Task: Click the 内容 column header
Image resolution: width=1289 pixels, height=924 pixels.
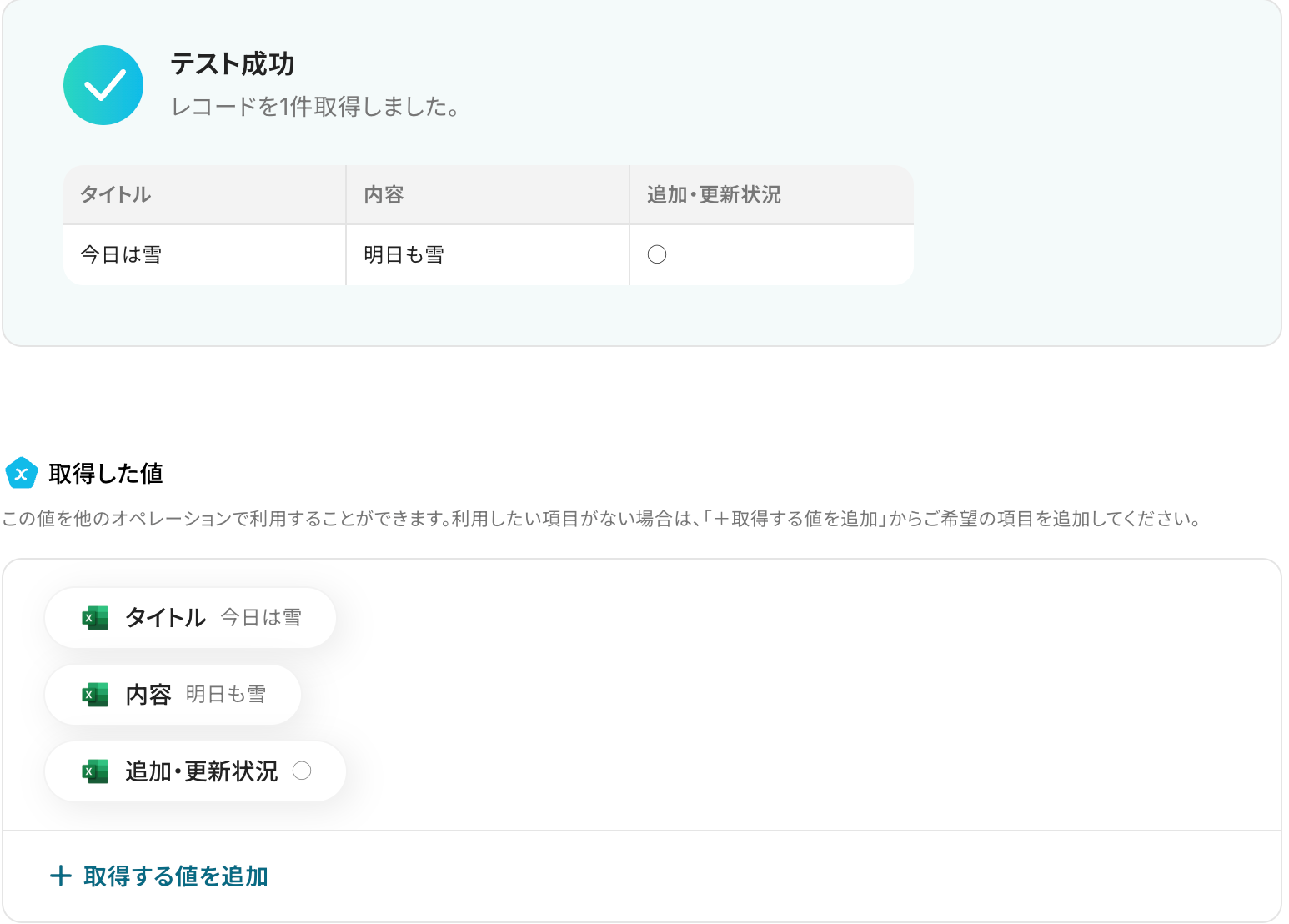Action: (384, 195)
